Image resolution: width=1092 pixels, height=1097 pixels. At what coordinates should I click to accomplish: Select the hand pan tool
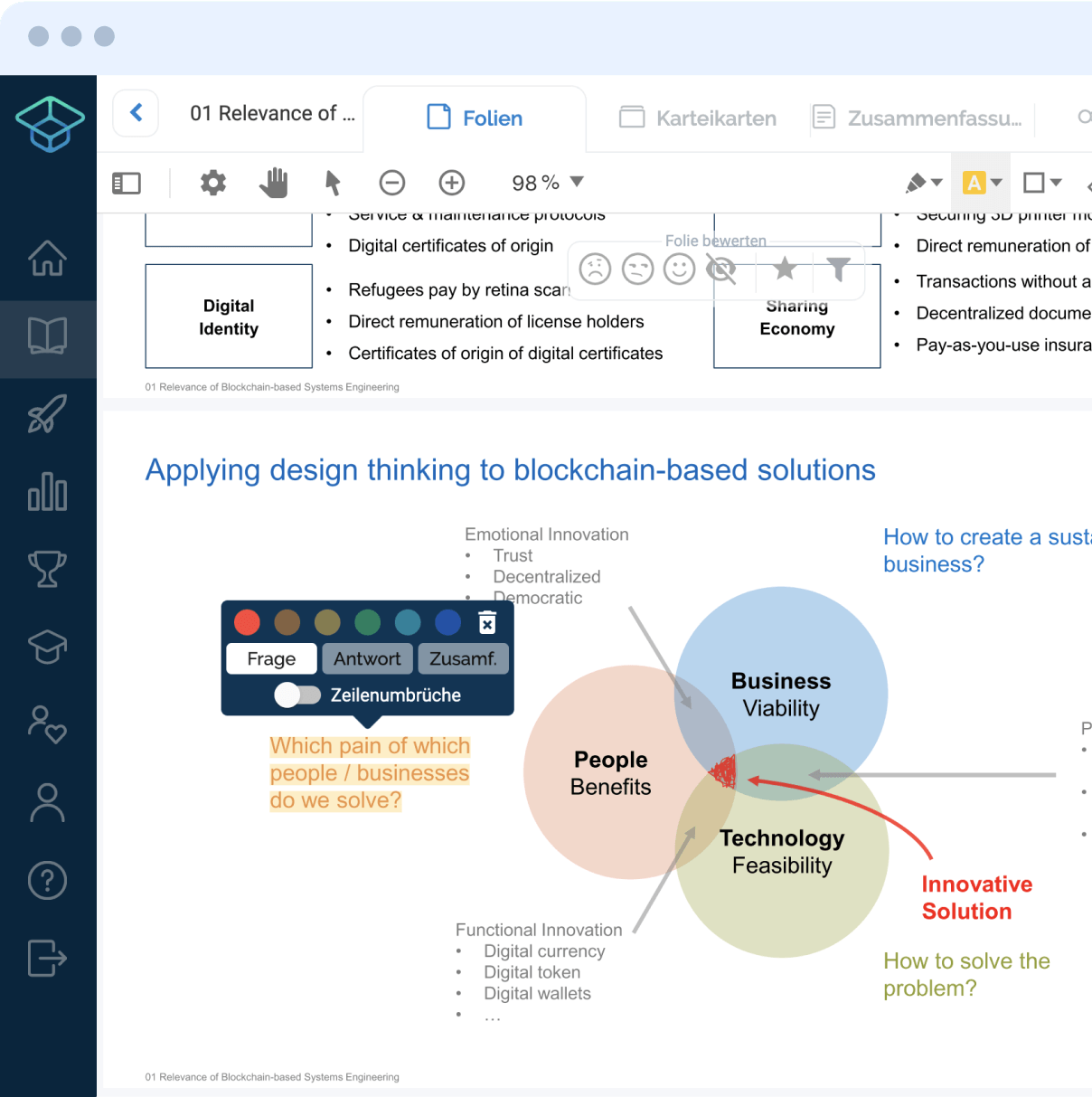273,183
